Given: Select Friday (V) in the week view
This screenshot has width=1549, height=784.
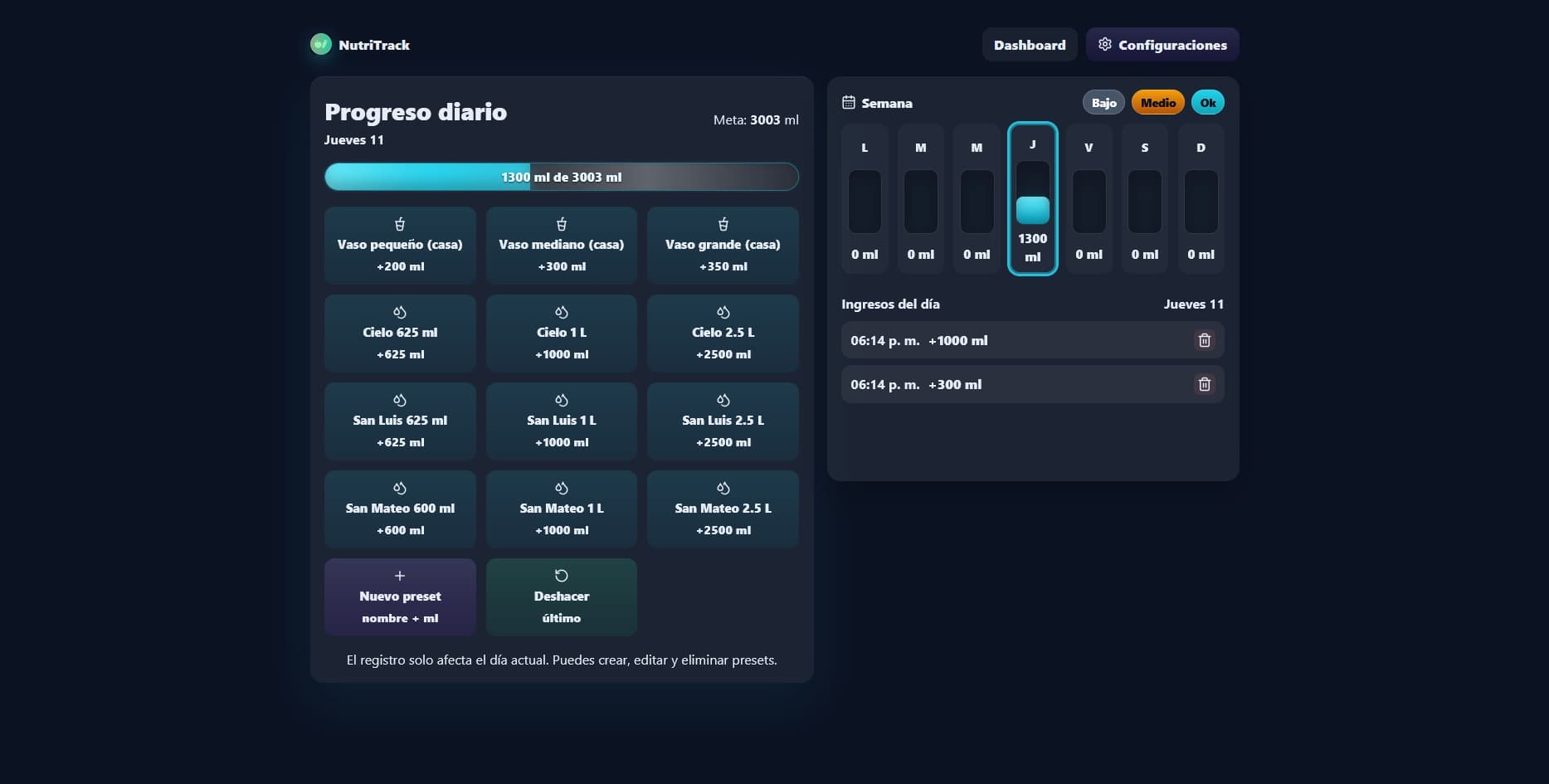Looking at the screenshot, I should point(1089,199).
